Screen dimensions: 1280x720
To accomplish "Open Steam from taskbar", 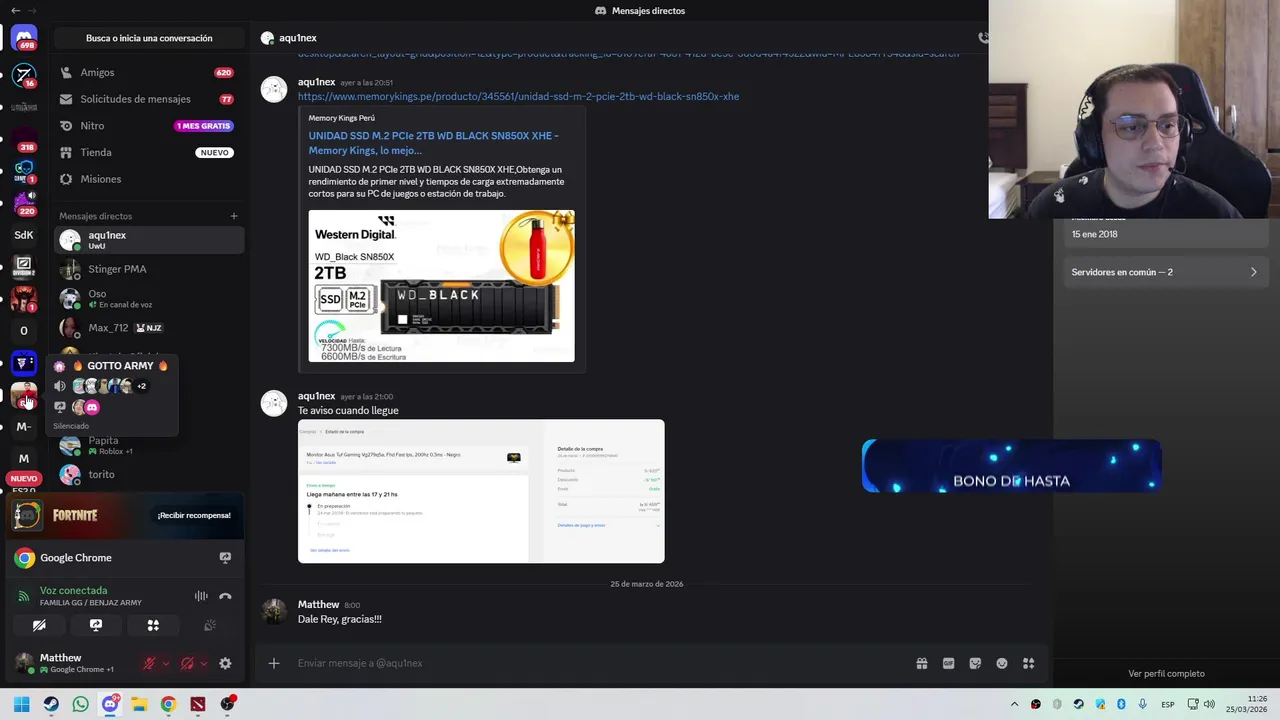I will (x=51, y=704).
